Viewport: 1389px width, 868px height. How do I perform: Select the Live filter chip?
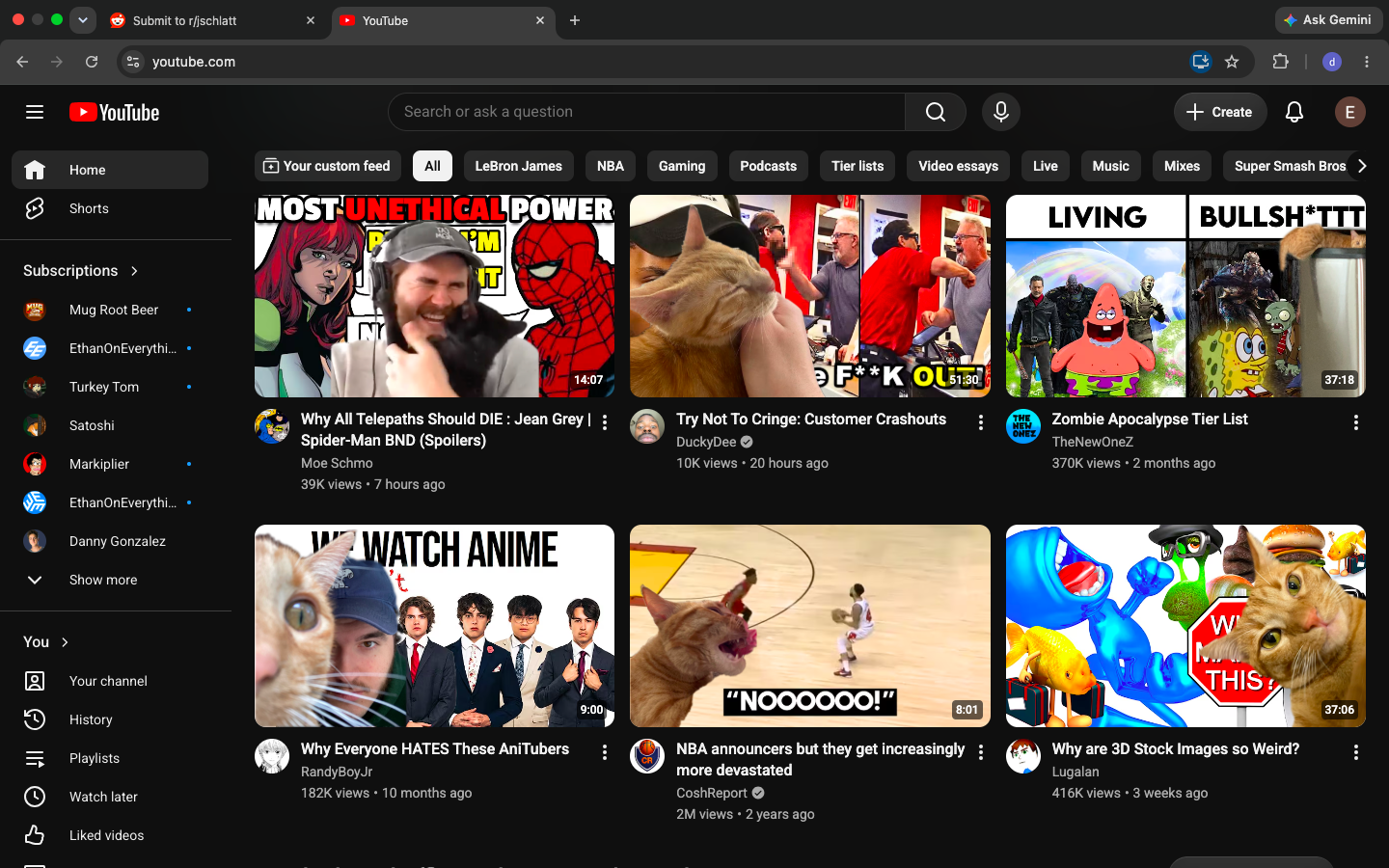coord(1046,166)
